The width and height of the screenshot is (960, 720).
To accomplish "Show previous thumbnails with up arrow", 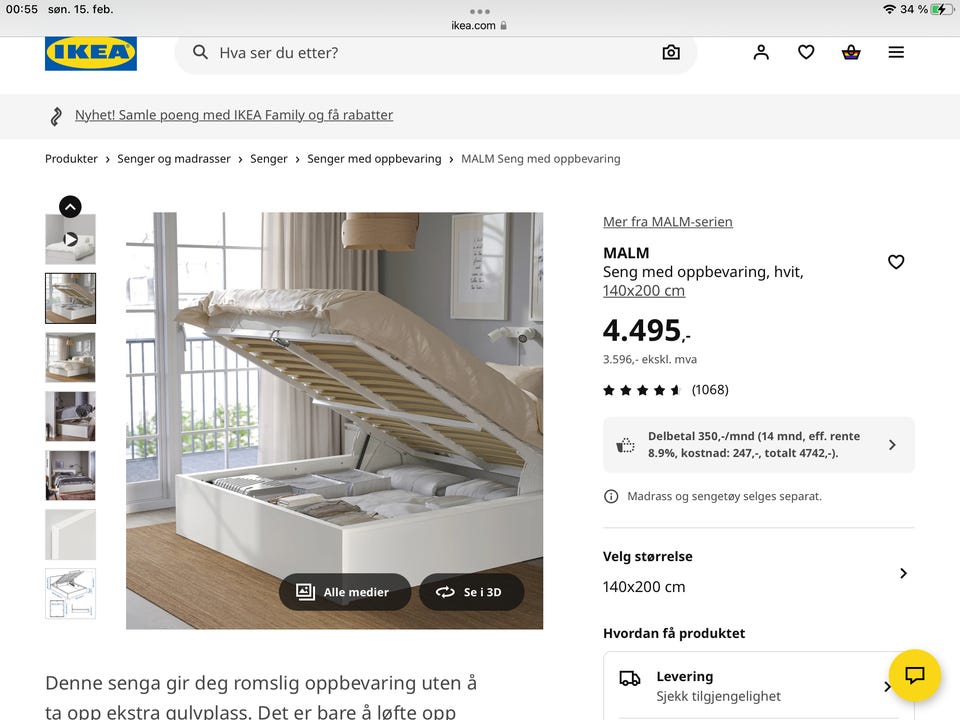I will click(x=70, y=207).
